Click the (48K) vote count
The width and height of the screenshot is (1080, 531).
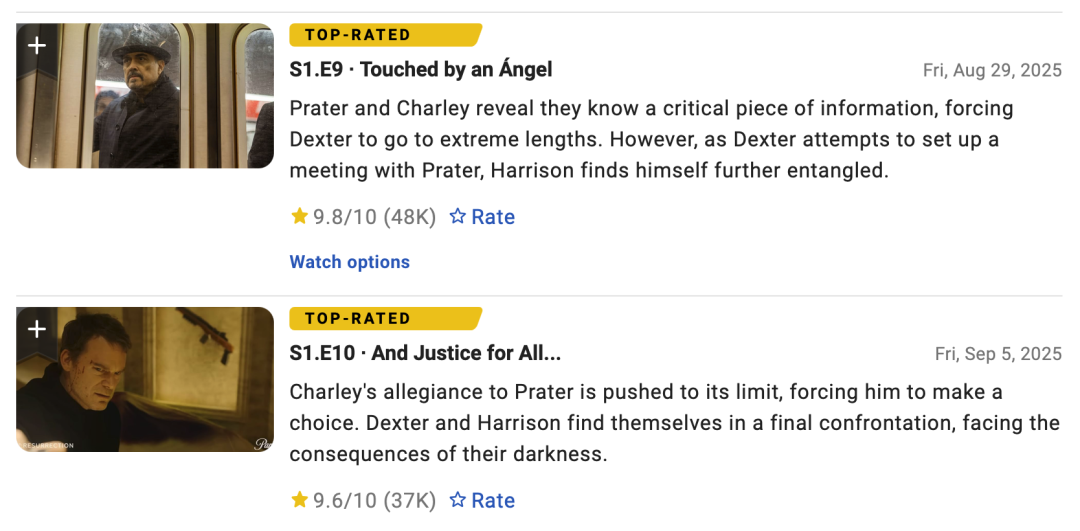pos(412,217)
